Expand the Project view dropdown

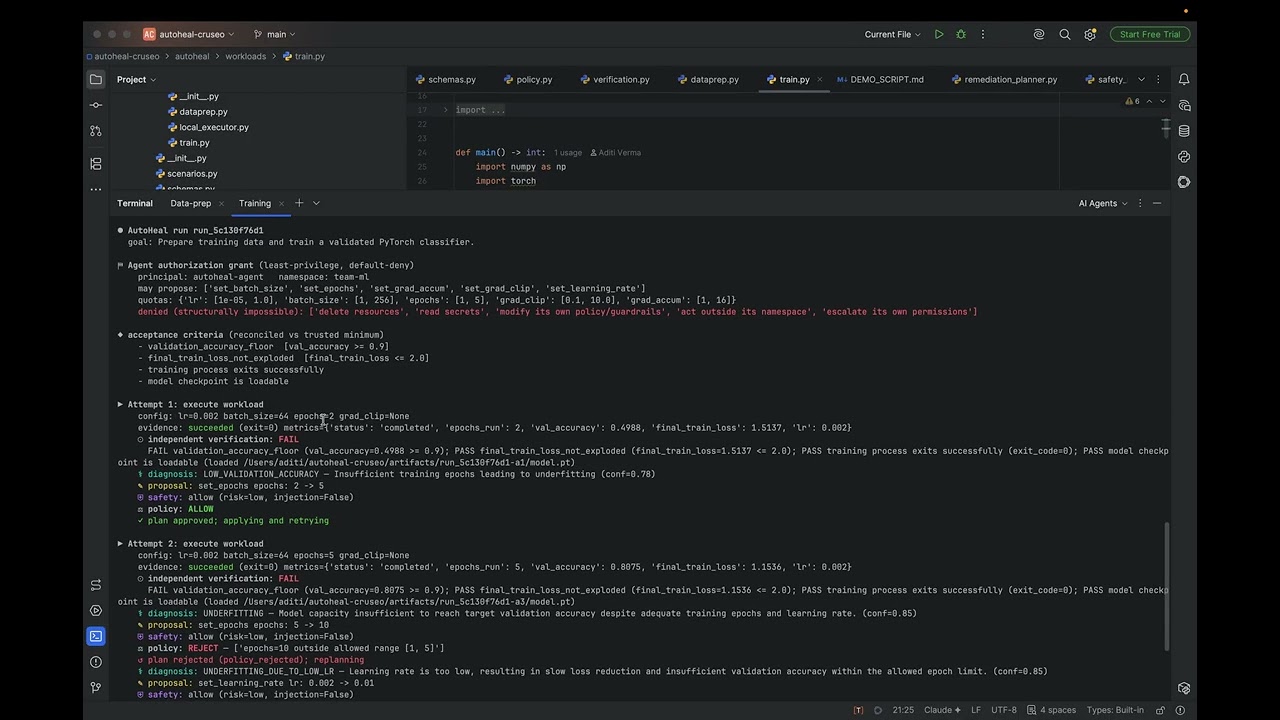136,79
